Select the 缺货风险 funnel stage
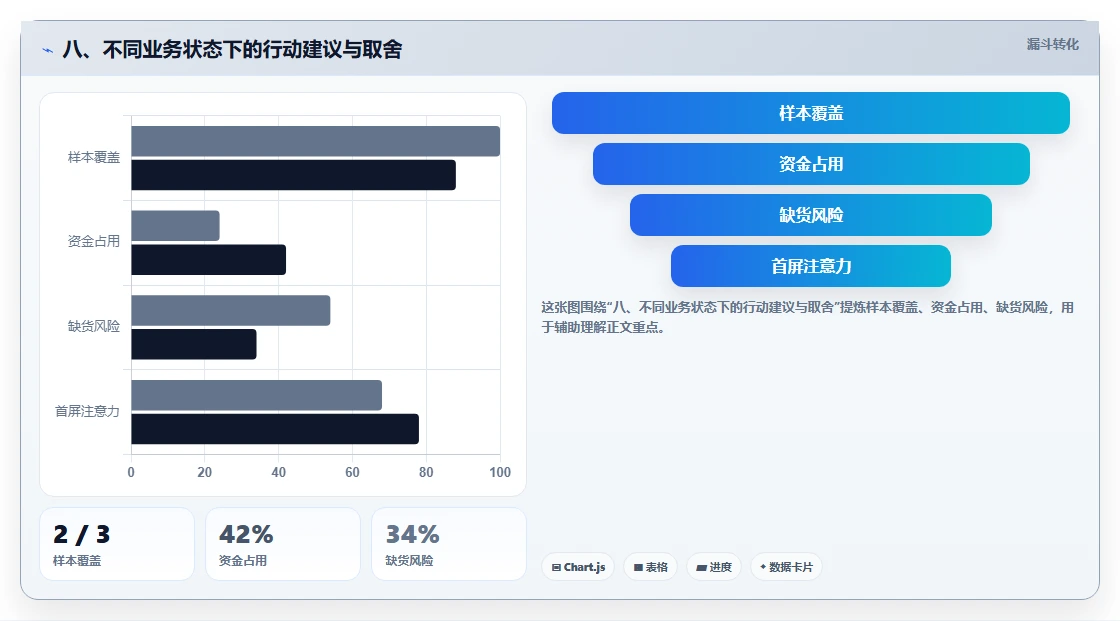1120x621 pixels. coord(811,215)
